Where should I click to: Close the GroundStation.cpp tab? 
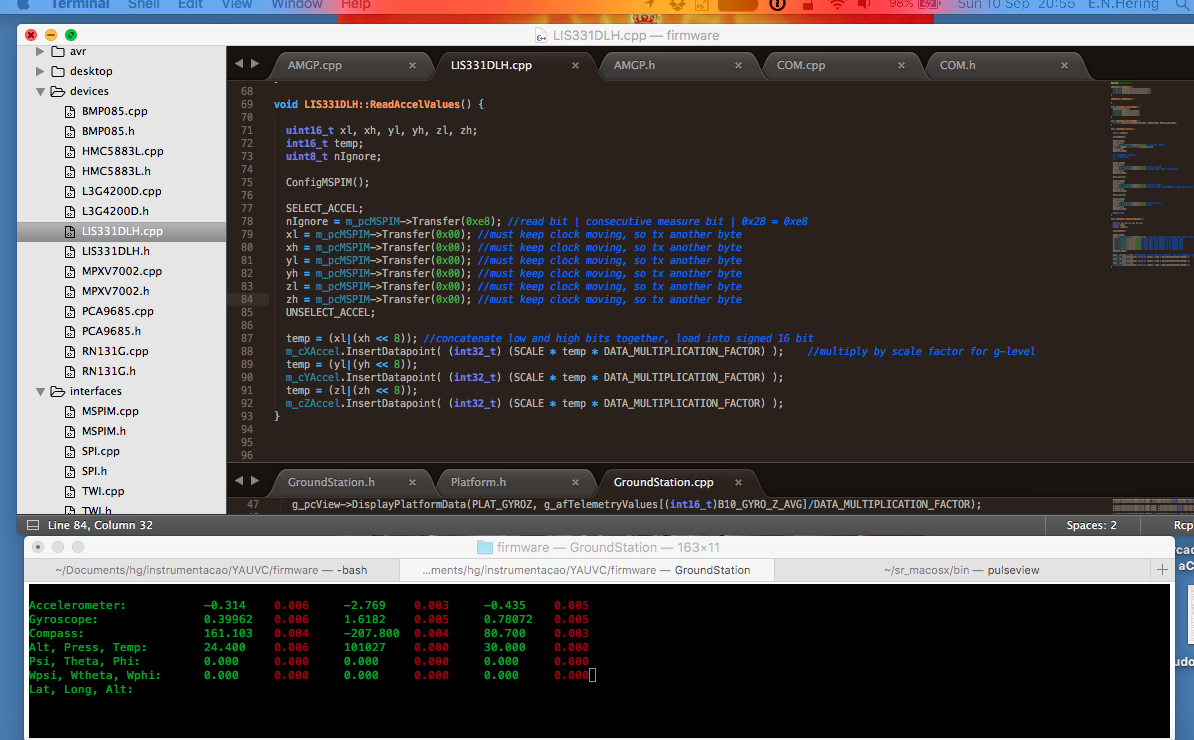738,483
